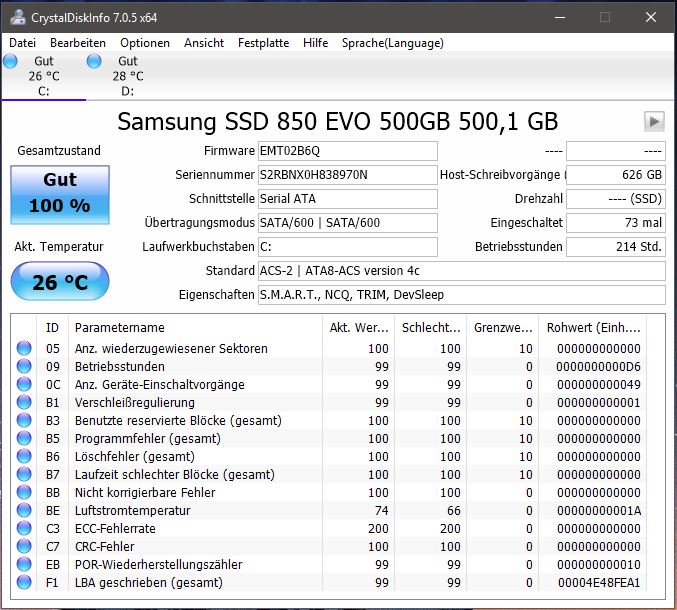
Task: Select the C: drive tab
Action: (x=44, y=76)
